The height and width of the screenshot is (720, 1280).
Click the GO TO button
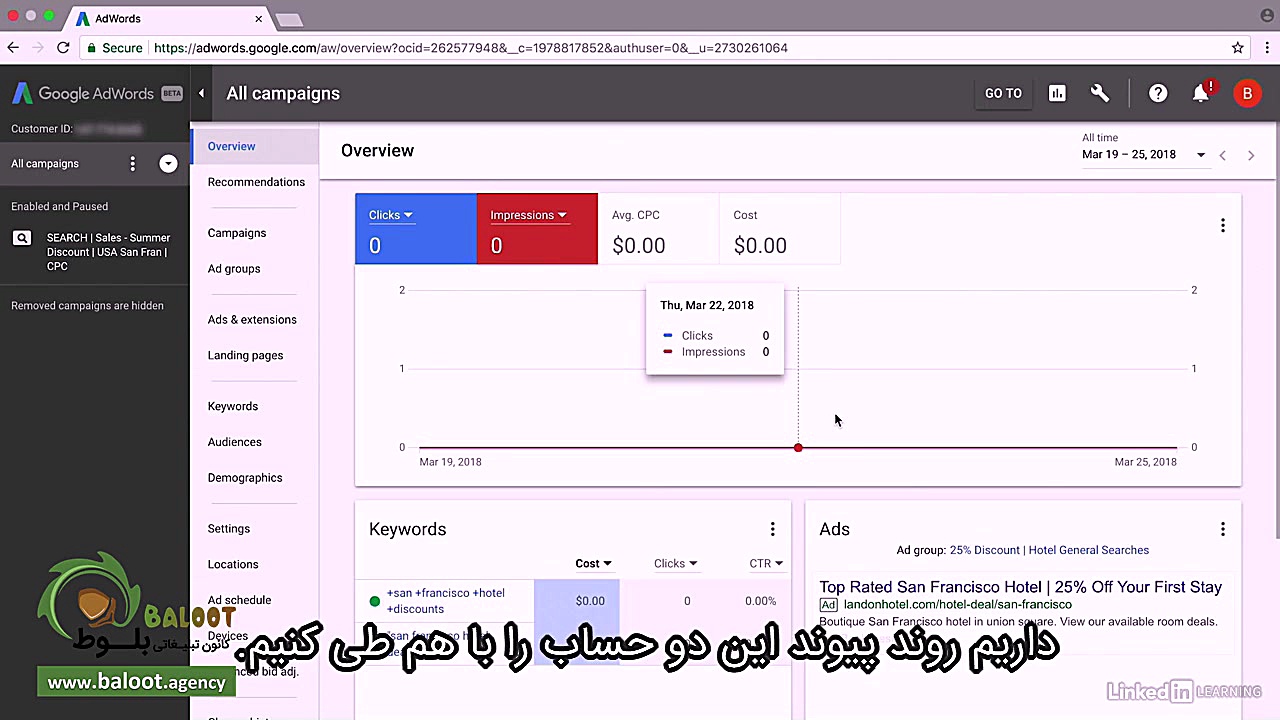pos(1003,93)
